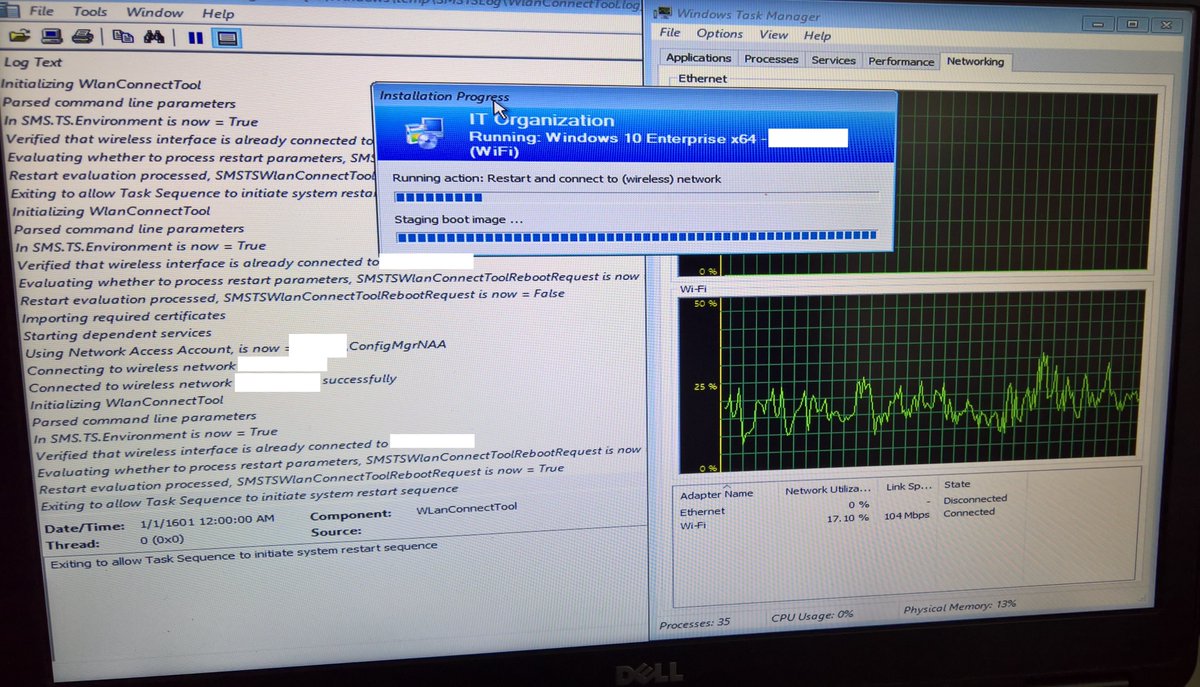Screen dimensions: 1200x687
Task: Maximize the Windows Task Manager window
Action: click(x=1132, y=24)
